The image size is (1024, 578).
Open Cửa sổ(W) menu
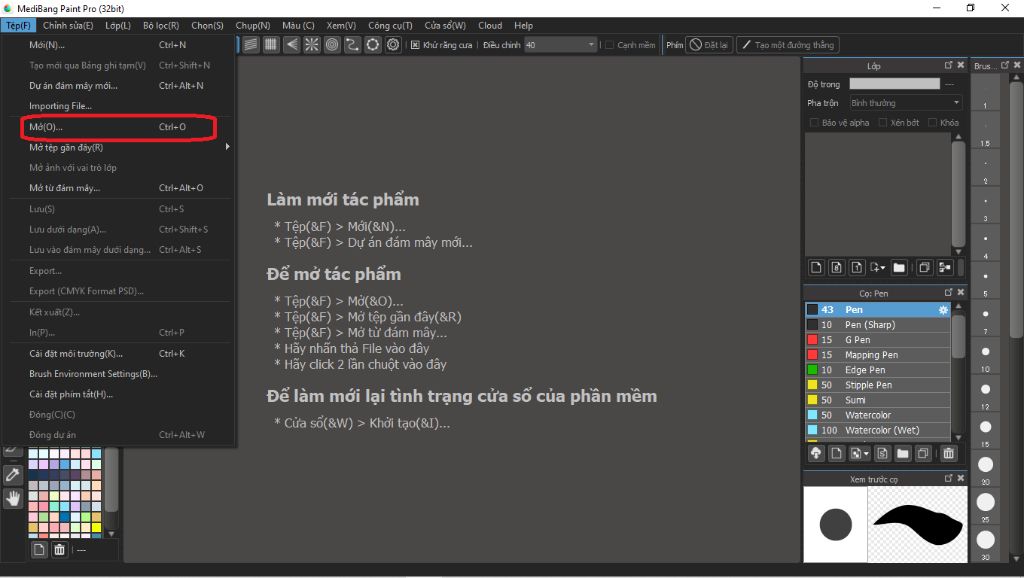(x=445, y=25)
